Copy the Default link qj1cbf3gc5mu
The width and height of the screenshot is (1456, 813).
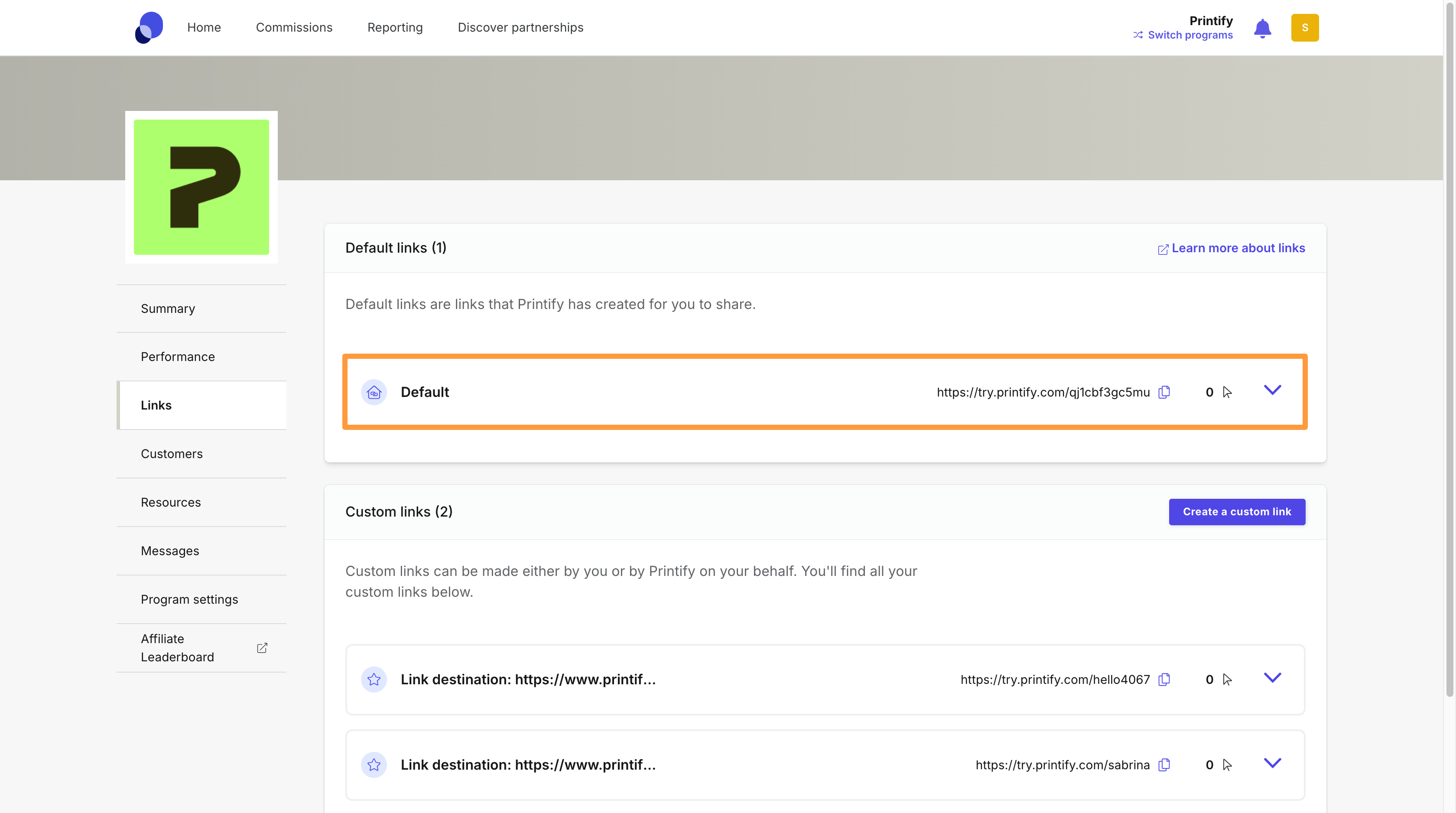[x=1164, y=392]
